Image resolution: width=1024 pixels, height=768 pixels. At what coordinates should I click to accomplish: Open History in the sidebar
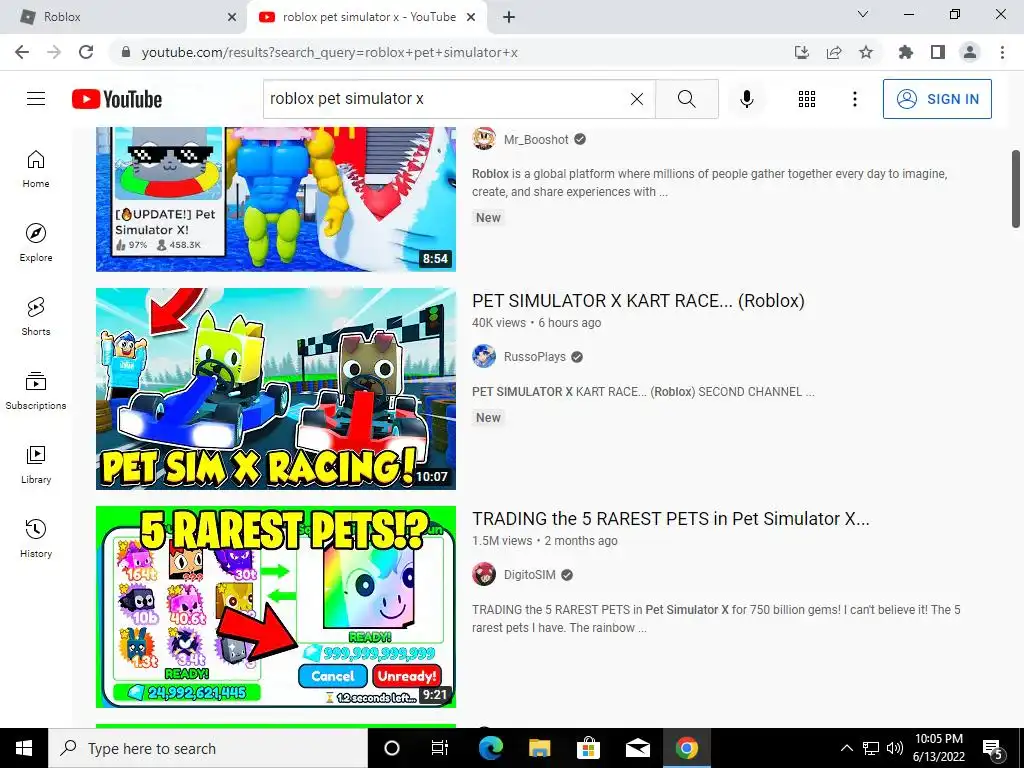36,539
